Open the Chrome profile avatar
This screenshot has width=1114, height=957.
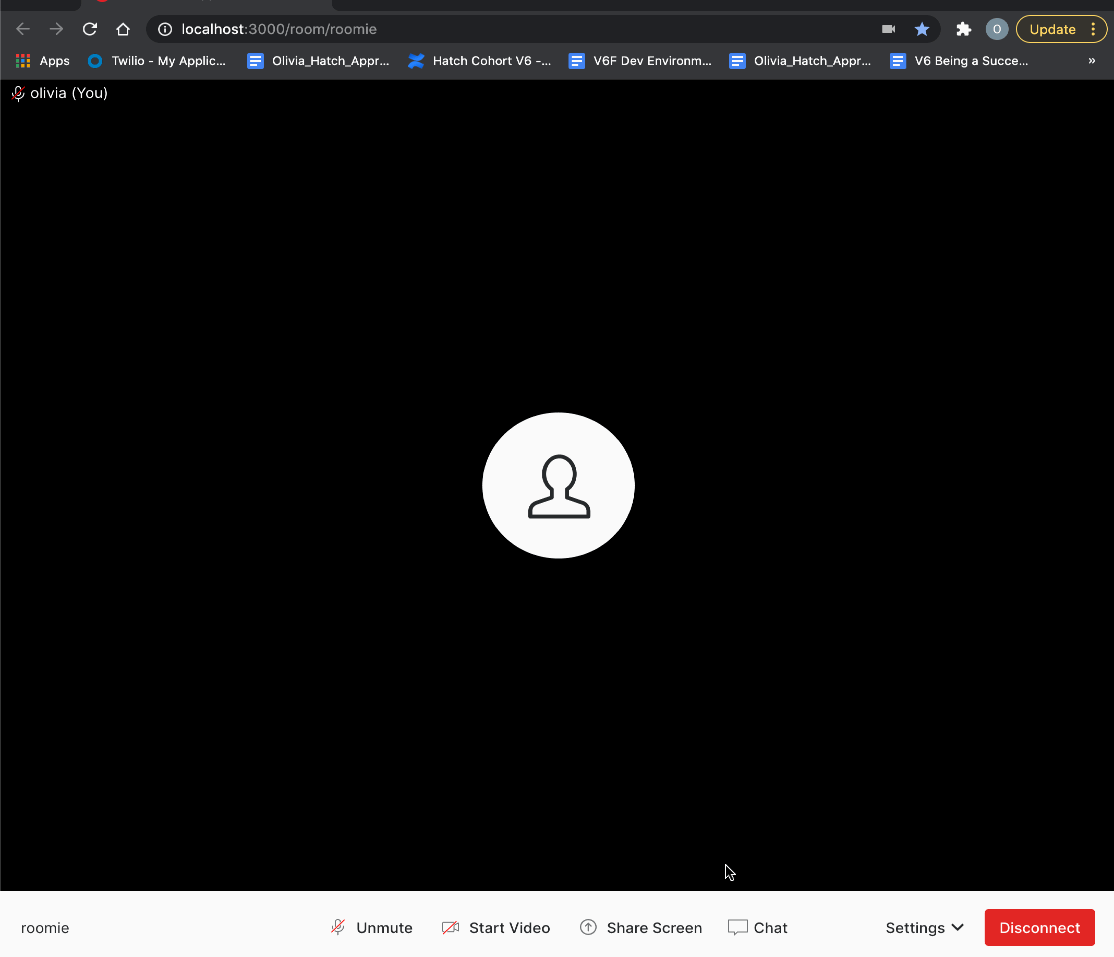tap(997, 29)
